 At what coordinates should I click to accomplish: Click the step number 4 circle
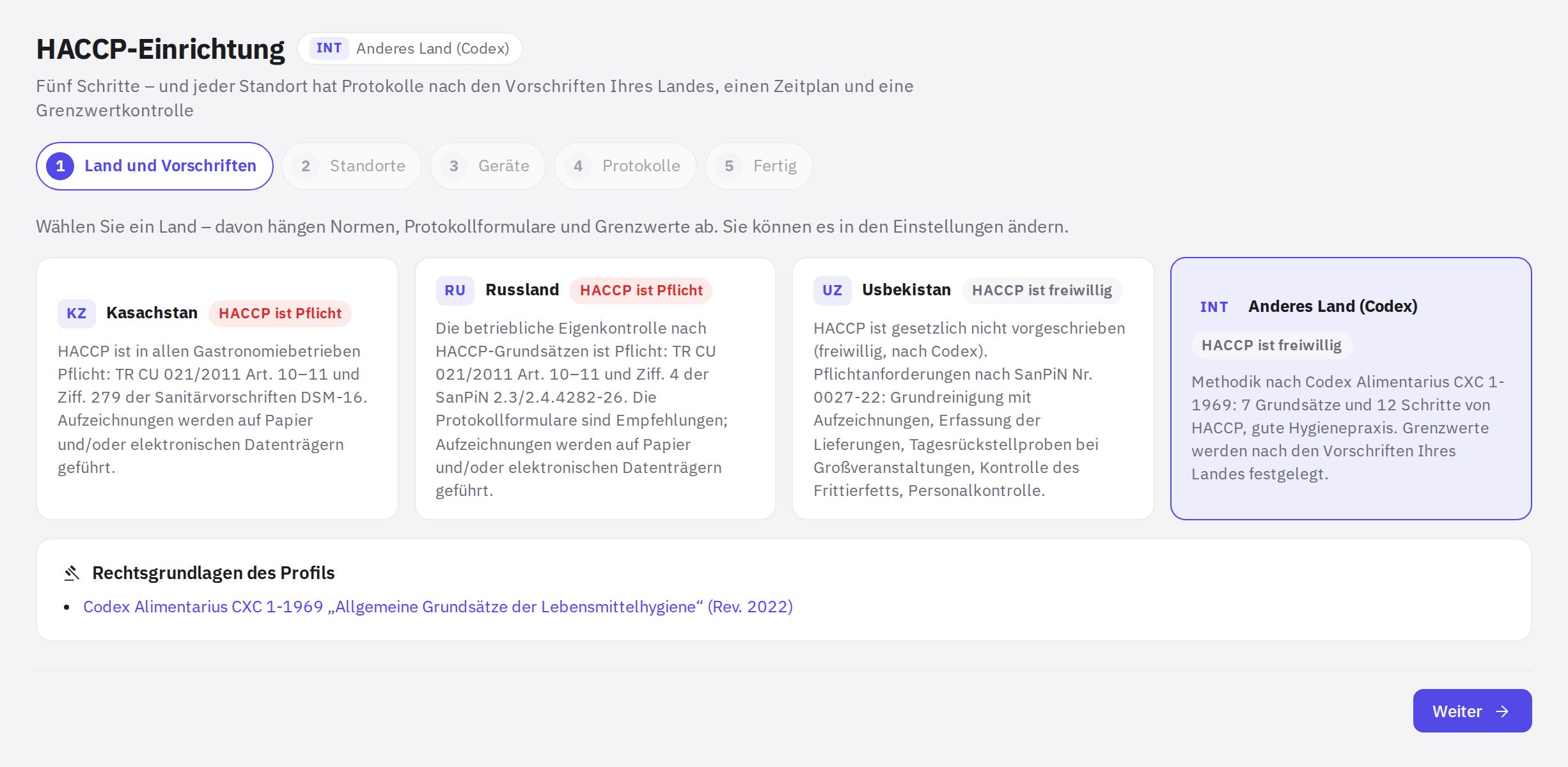click(578, 166)
